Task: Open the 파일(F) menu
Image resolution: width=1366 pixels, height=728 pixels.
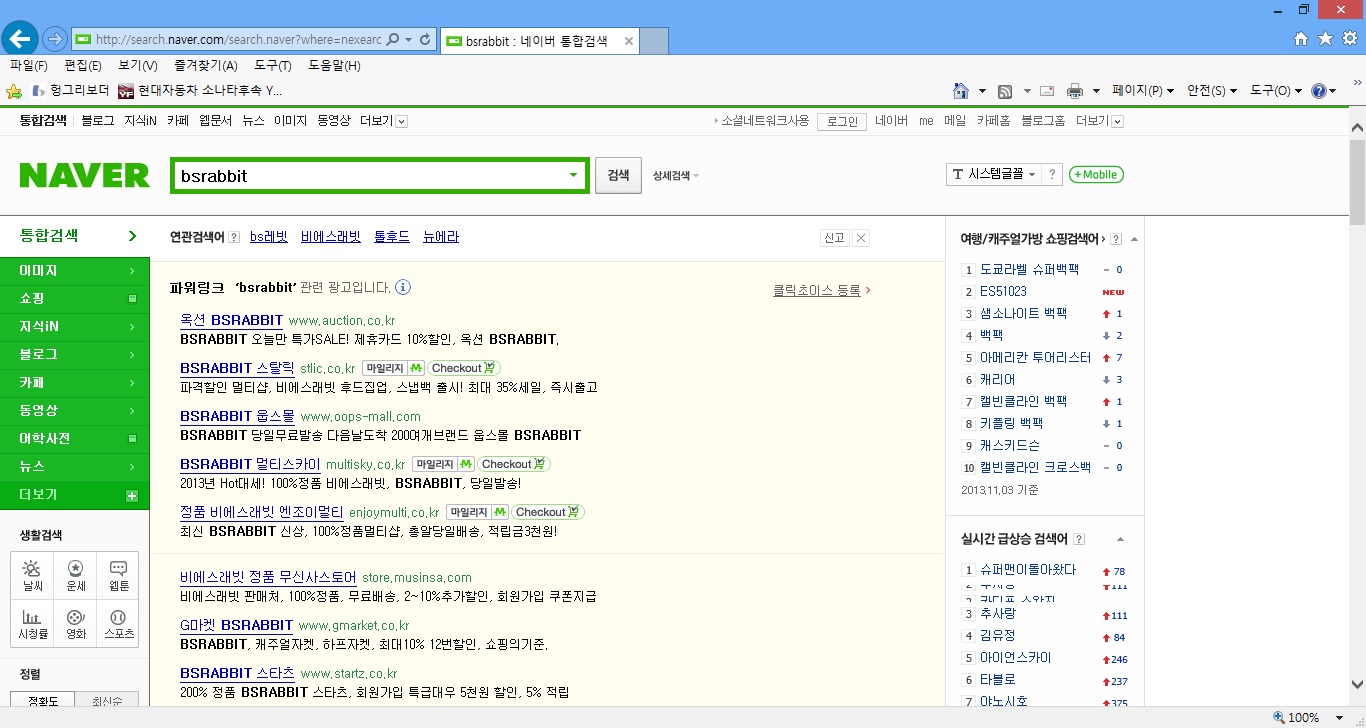Action: click(x=29, y=66)
